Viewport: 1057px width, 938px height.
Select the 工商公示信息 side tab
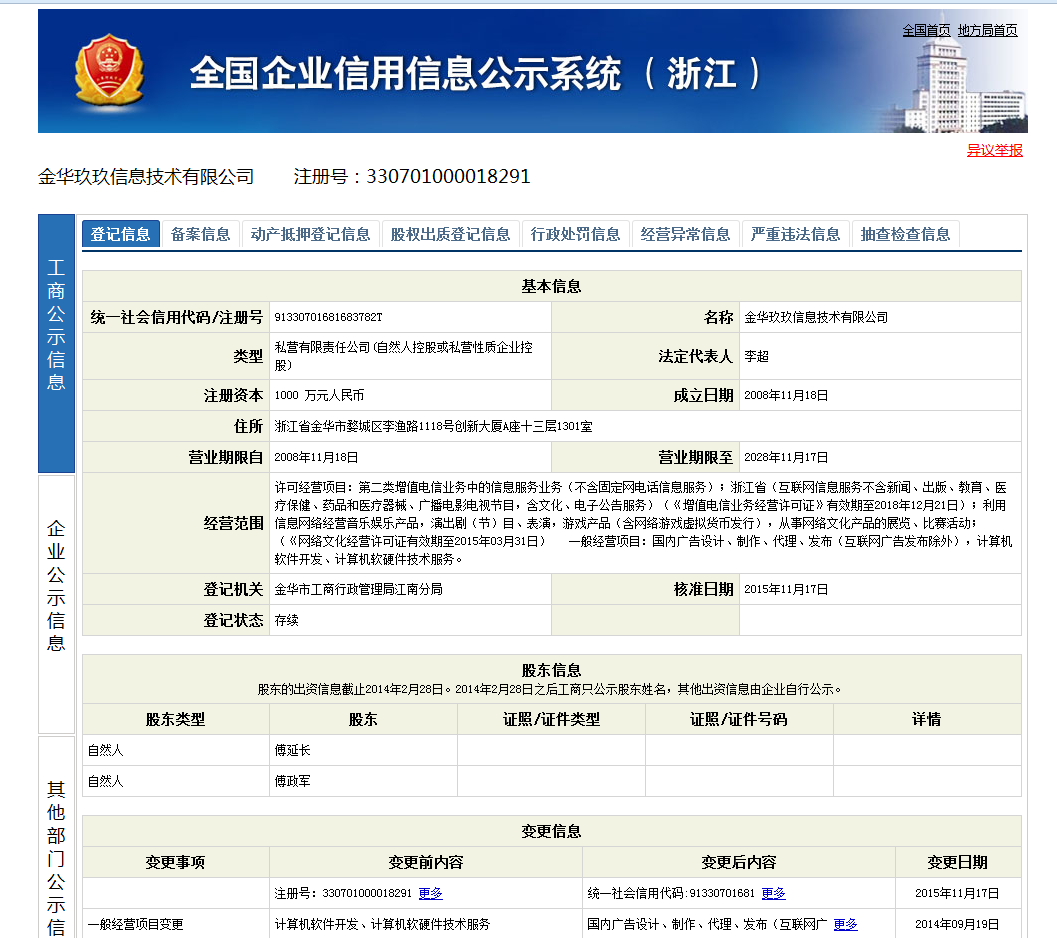coord(56,343)
